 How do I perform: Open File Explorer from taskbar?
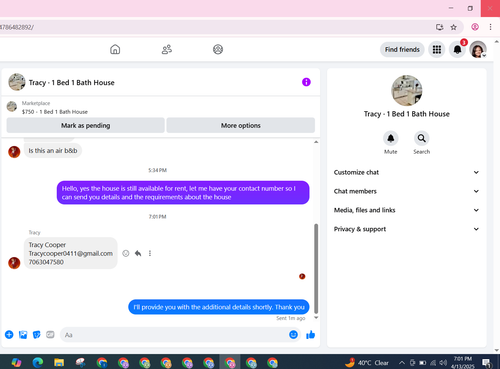pos(59,362)
